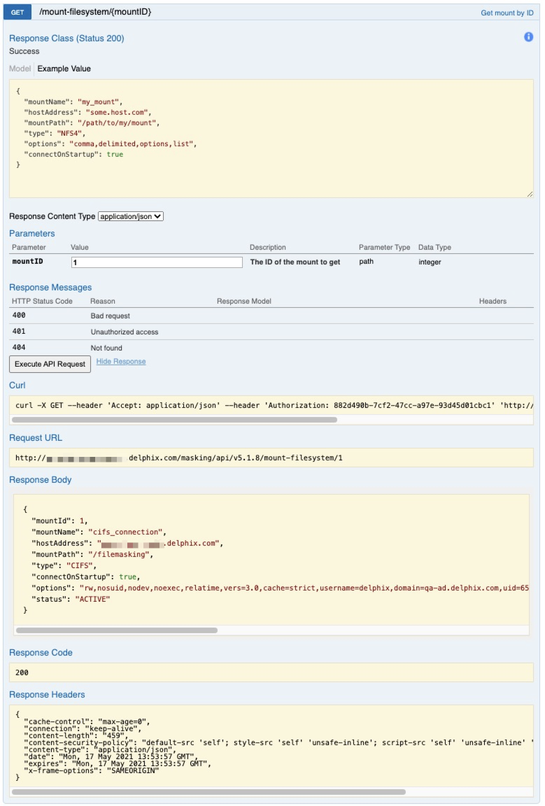Click the Request URL section heading
The image size is (545, 806).
coord(35,437)
